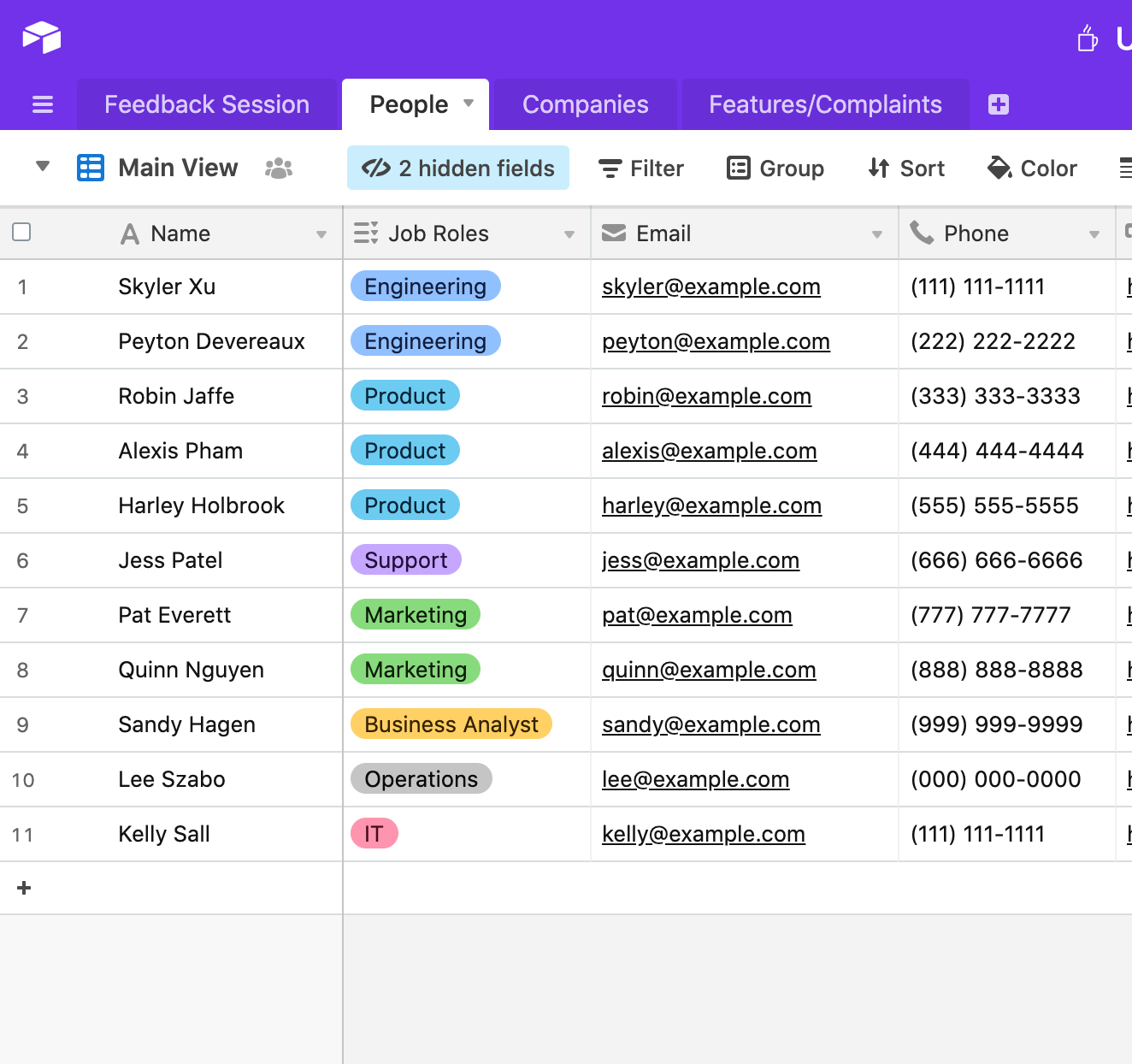Open the Email column dropdown
This screenshot has width=1132, height=1064.
pyautogui.click(x=877, y=234)
